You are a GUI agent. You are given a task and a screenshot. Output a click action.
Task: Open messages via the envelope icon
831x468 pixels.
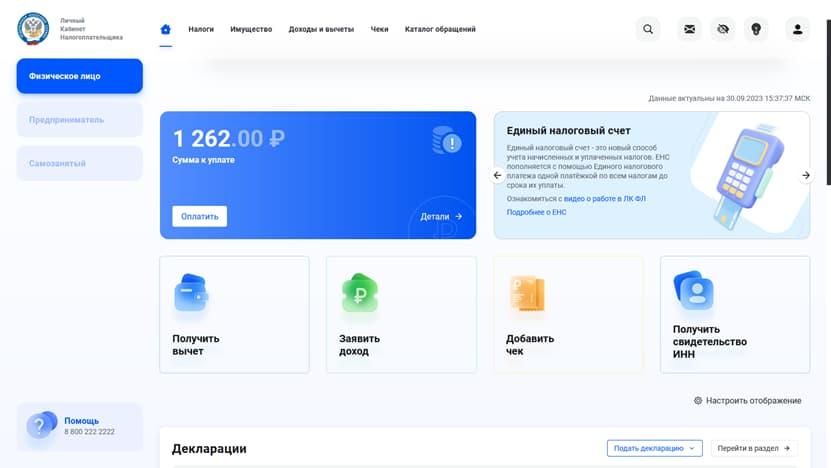click(x=689, y=29)
